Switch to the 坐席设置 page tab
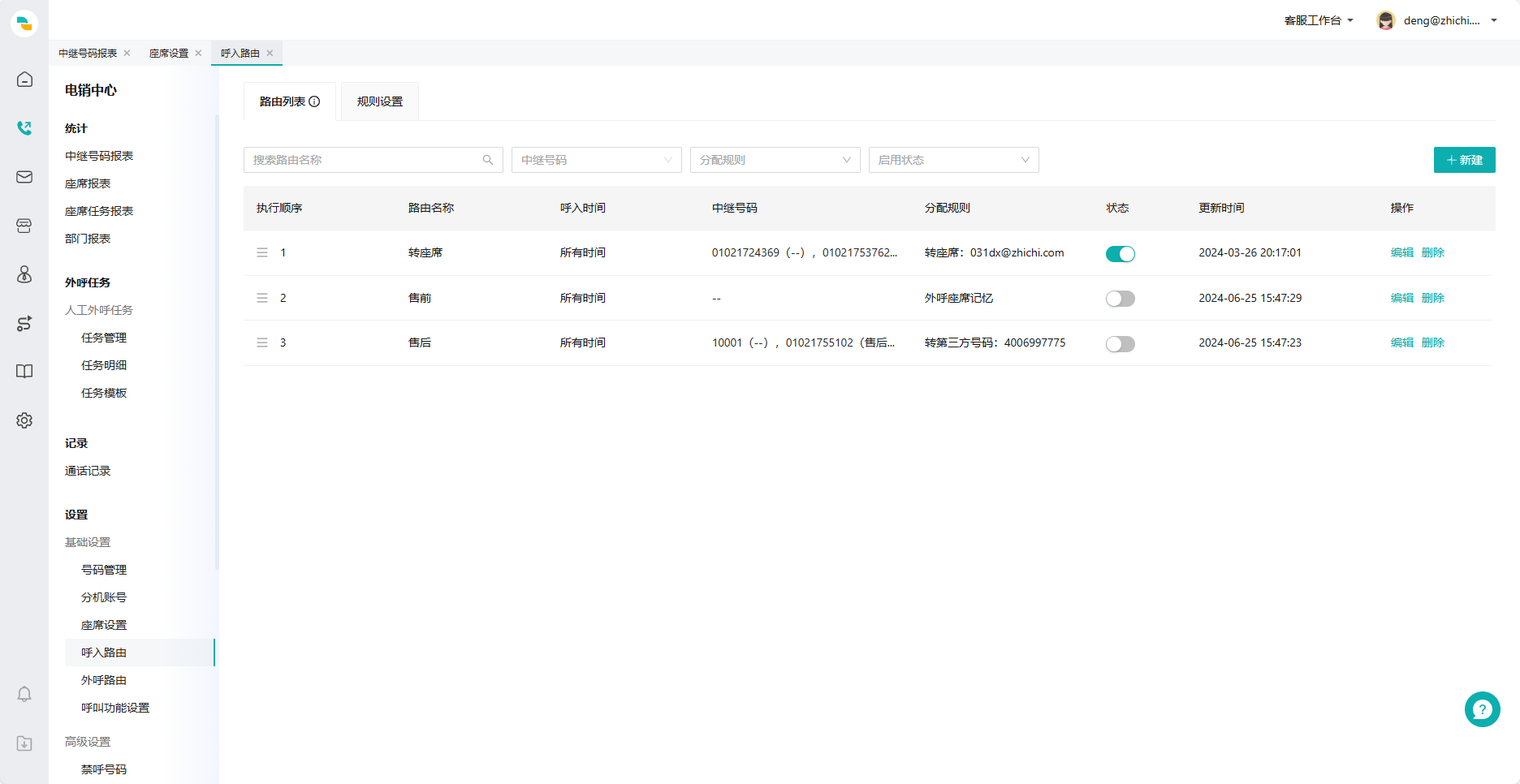The height and width of the screenshot is (784, 1520). coord(169,53)
